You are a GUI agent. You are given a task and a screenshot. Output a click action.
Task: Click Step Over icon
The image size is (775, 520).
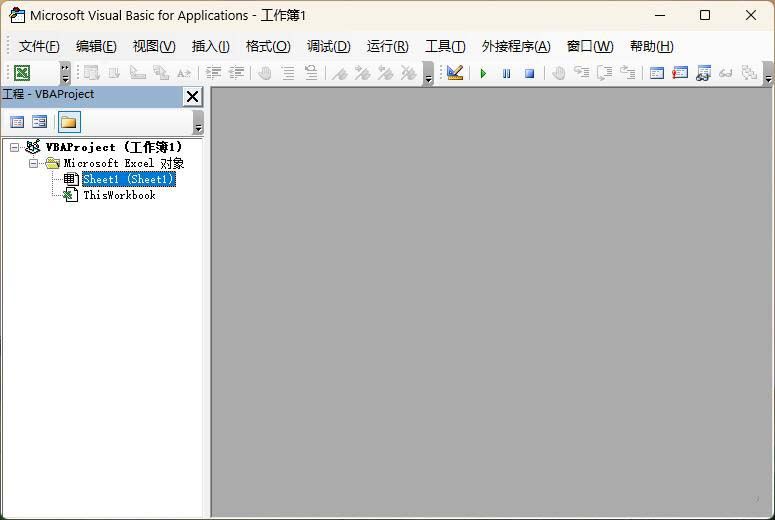[604, 73]
